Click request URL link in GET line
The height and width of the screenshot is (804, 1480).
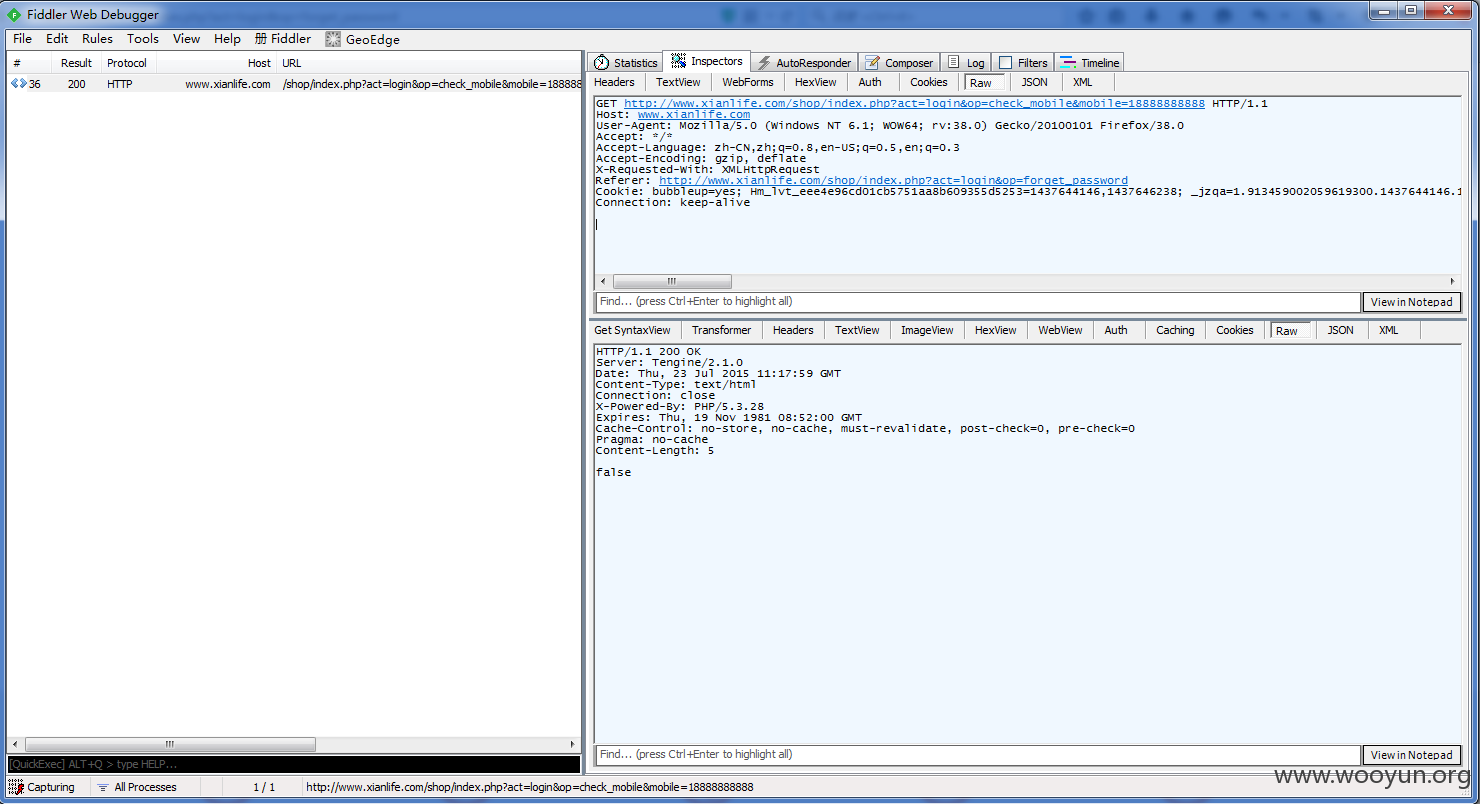[x=914, y=104]
